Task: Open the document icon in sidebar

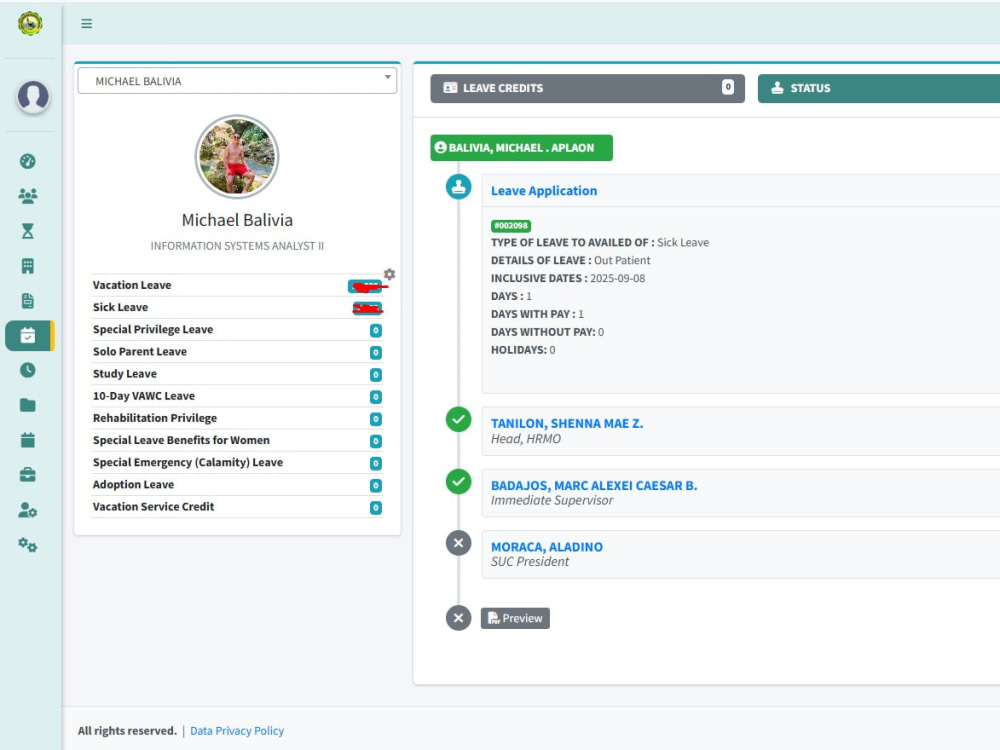Action: [27, 301]
